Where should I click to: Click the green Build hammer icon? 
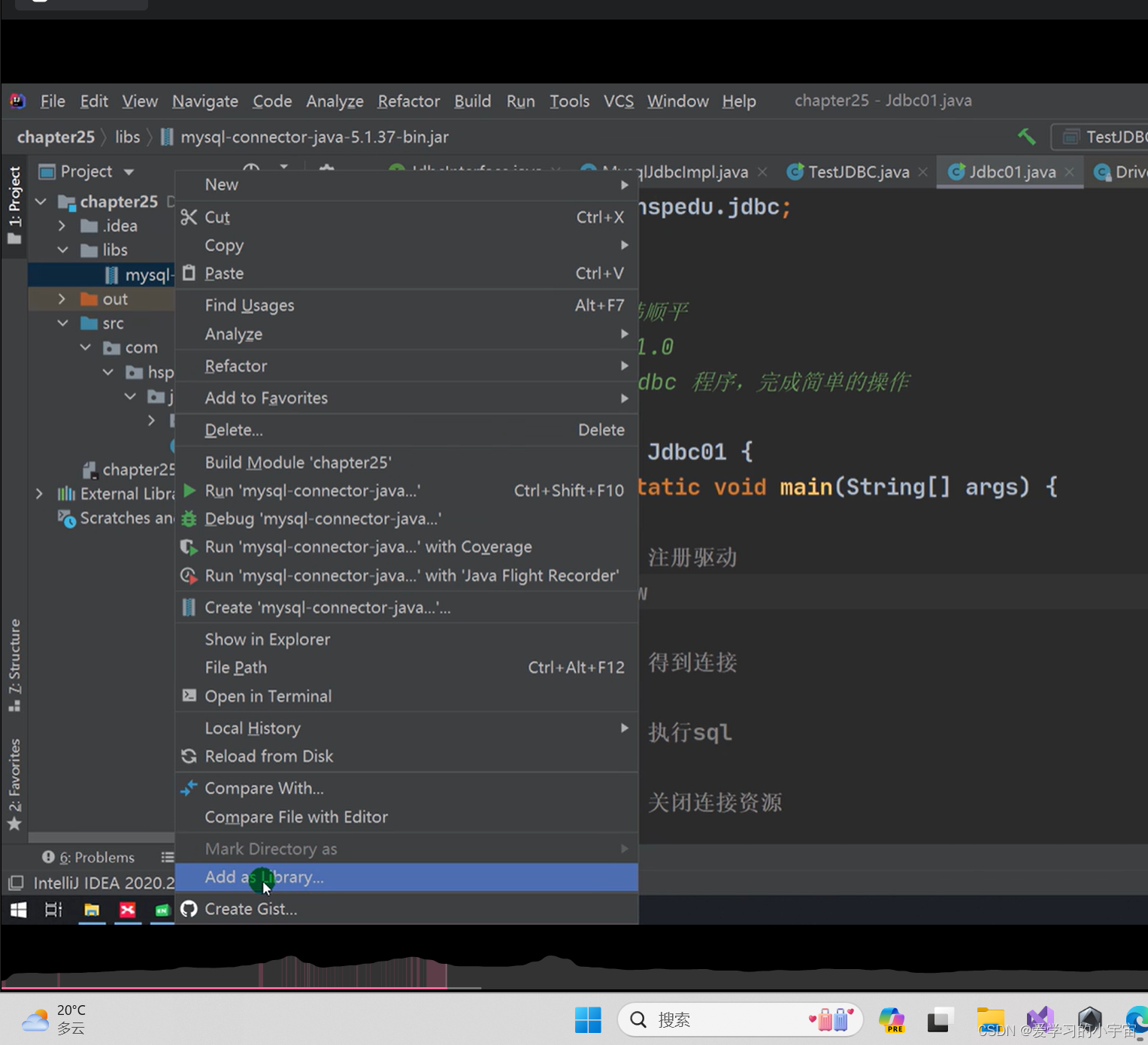pos(1026,136)
